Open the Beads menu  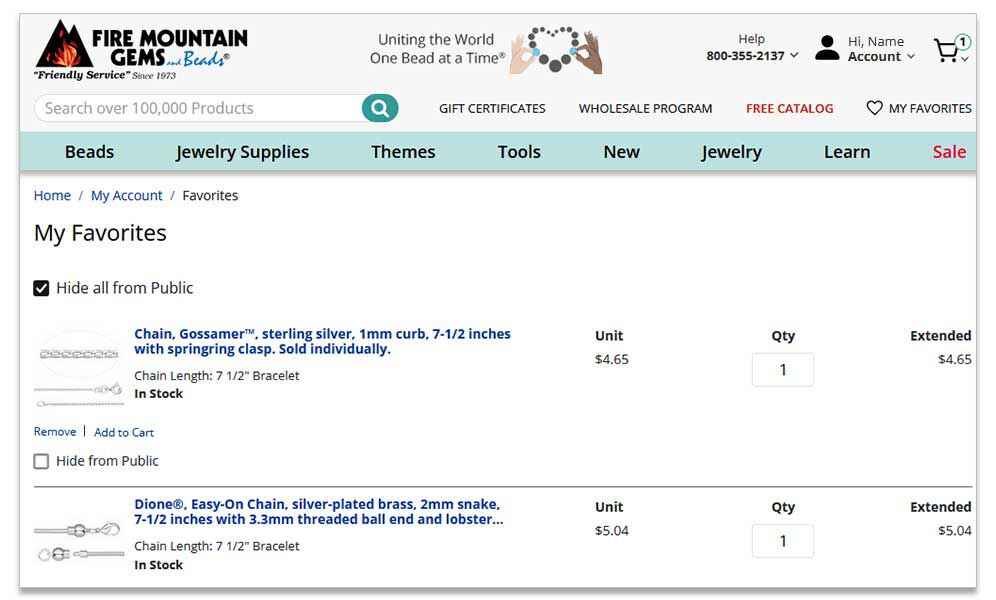90,152
